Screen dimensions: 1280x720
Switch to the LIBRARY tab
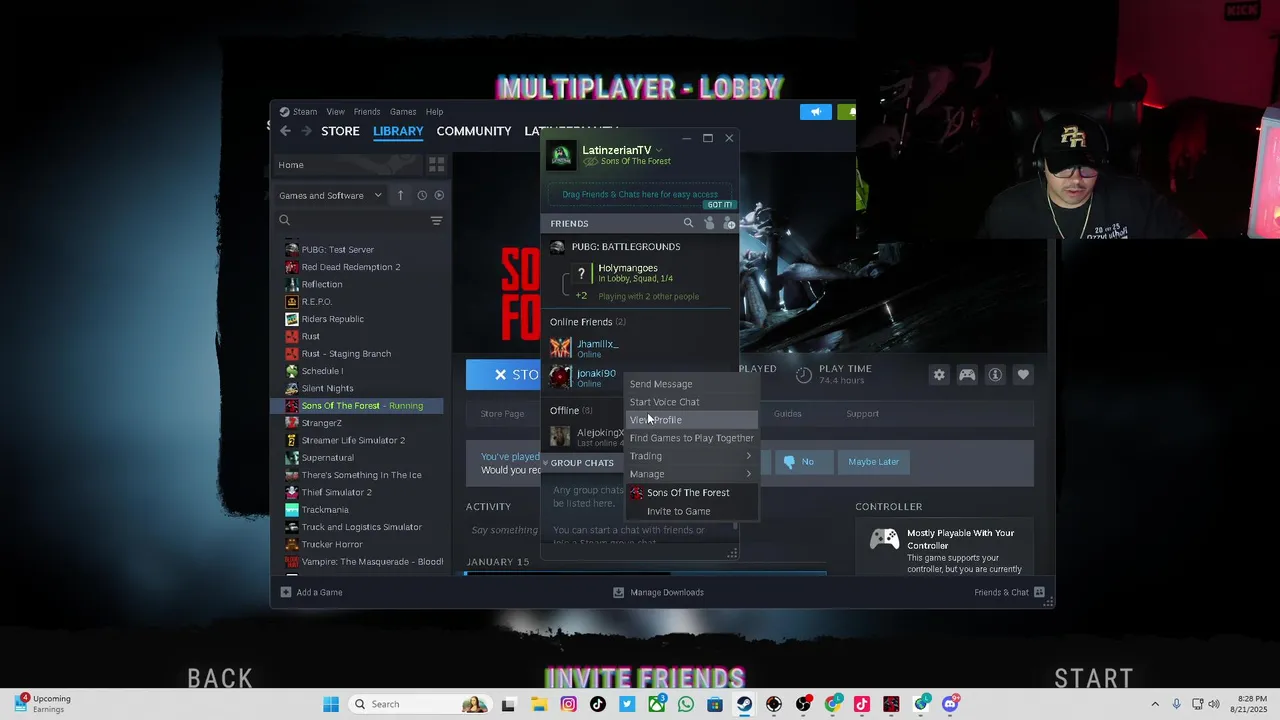click(x=398, y=131)
